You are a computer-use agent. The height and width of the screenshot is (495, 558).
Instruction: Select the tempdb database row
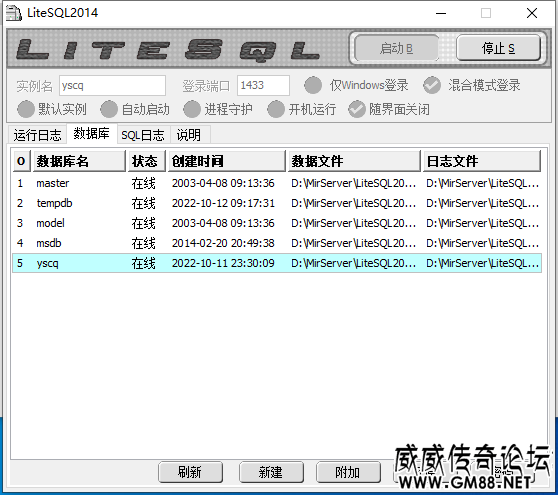point(277,203)
